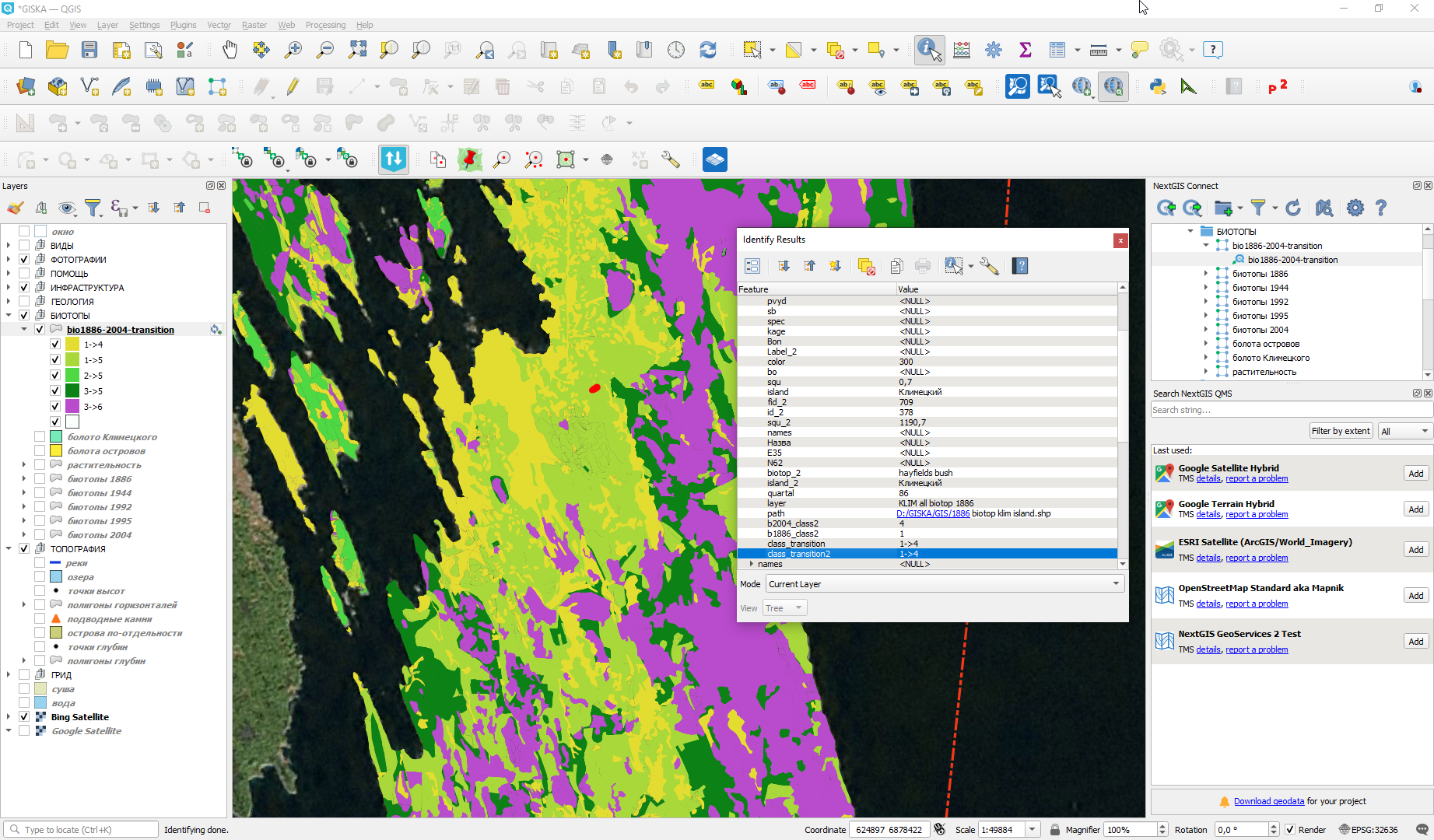Click the Statistical Summary sigma icon
Viewport: 1434px width, 840px height.
pos(1026,50)
